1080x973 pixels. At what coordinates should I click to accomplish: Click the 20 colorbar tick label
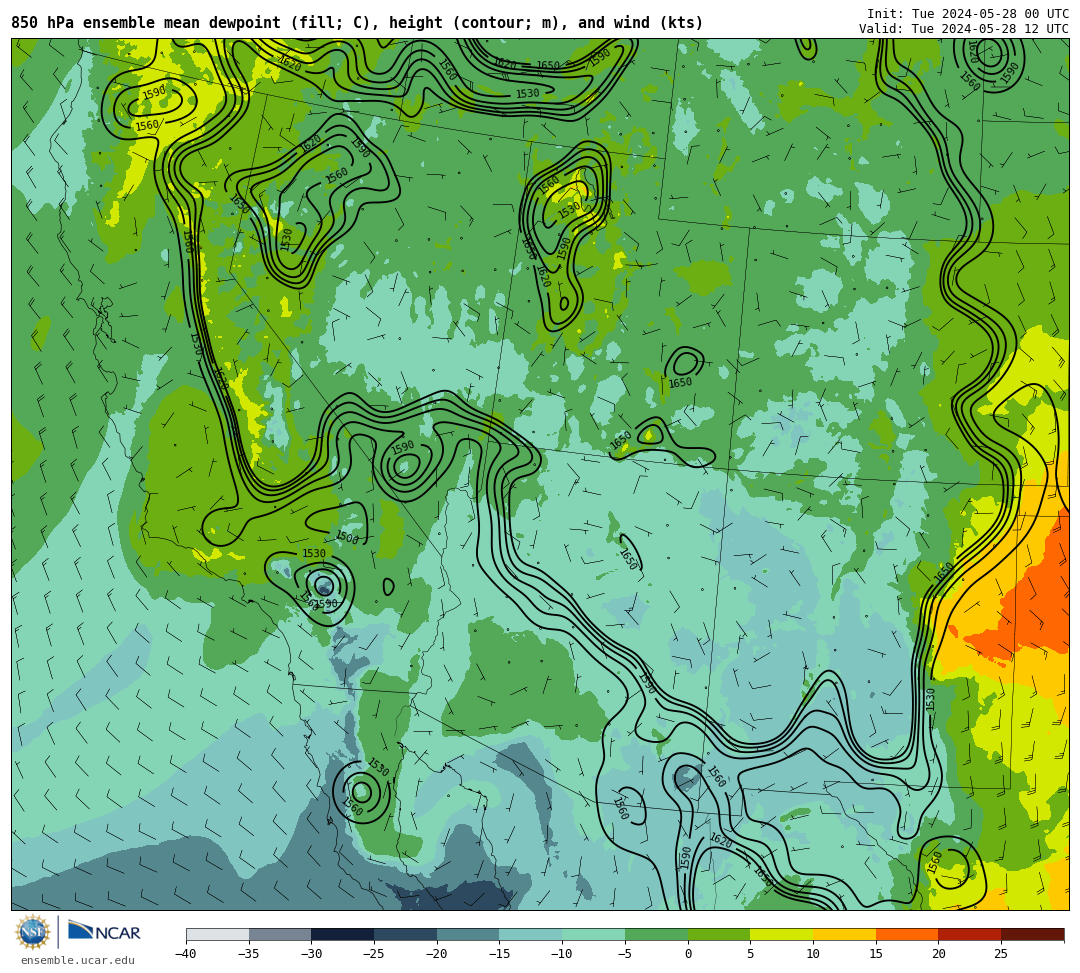[939, 954]
